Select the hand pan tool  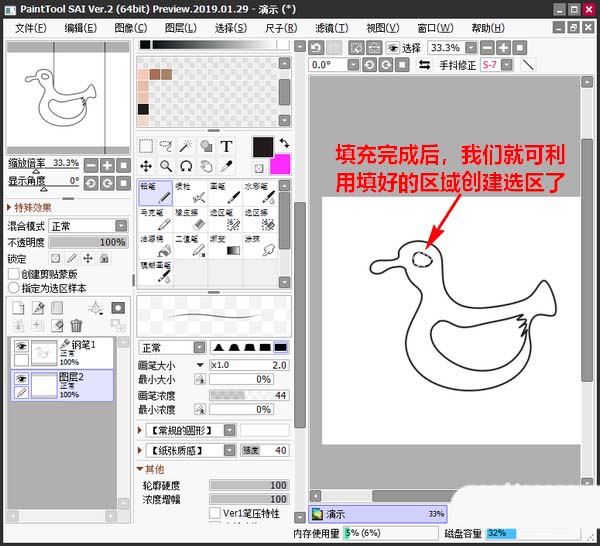tap(206, 166)
